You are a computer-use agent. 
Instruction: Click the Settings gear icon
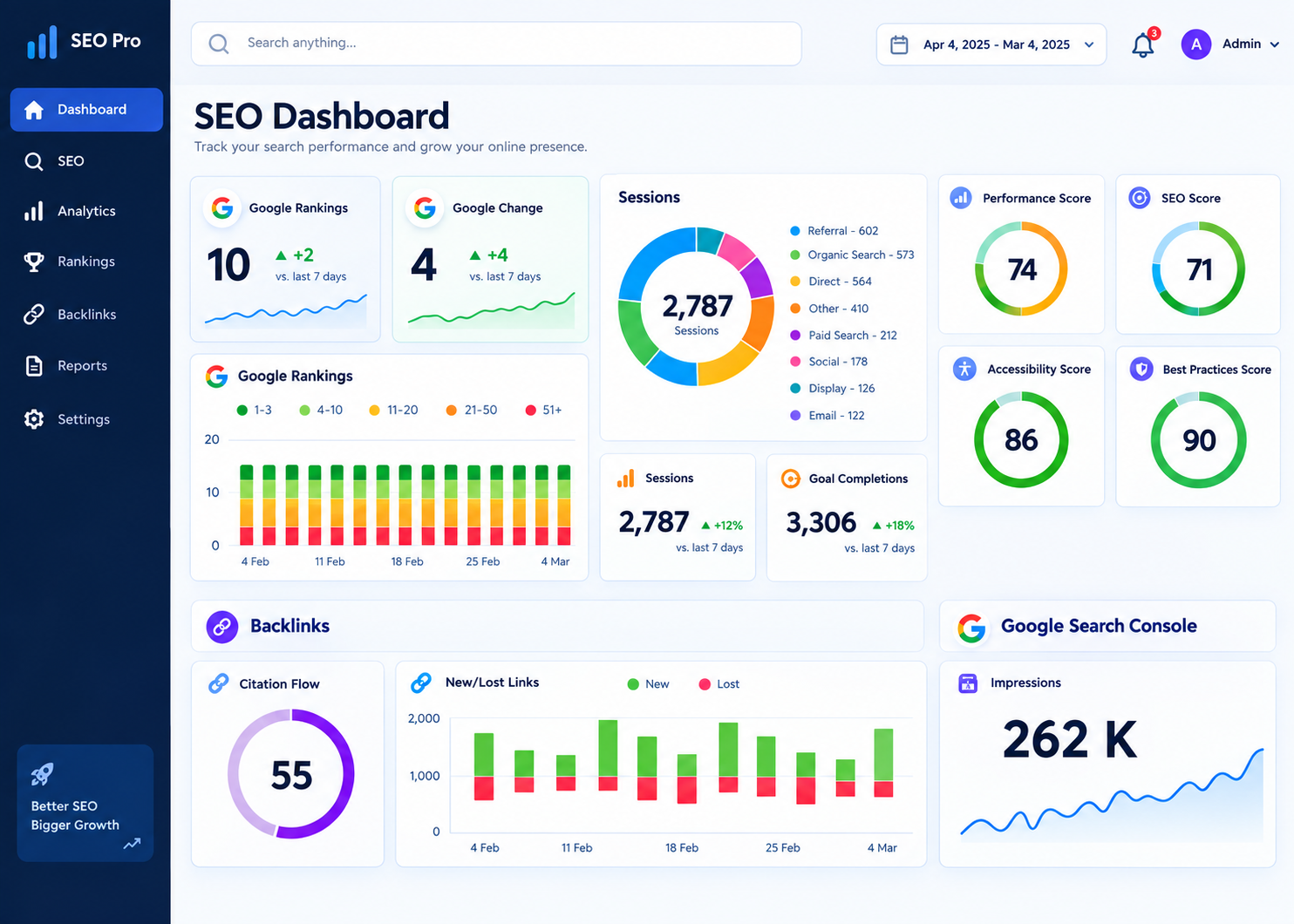tap(34, 419)
